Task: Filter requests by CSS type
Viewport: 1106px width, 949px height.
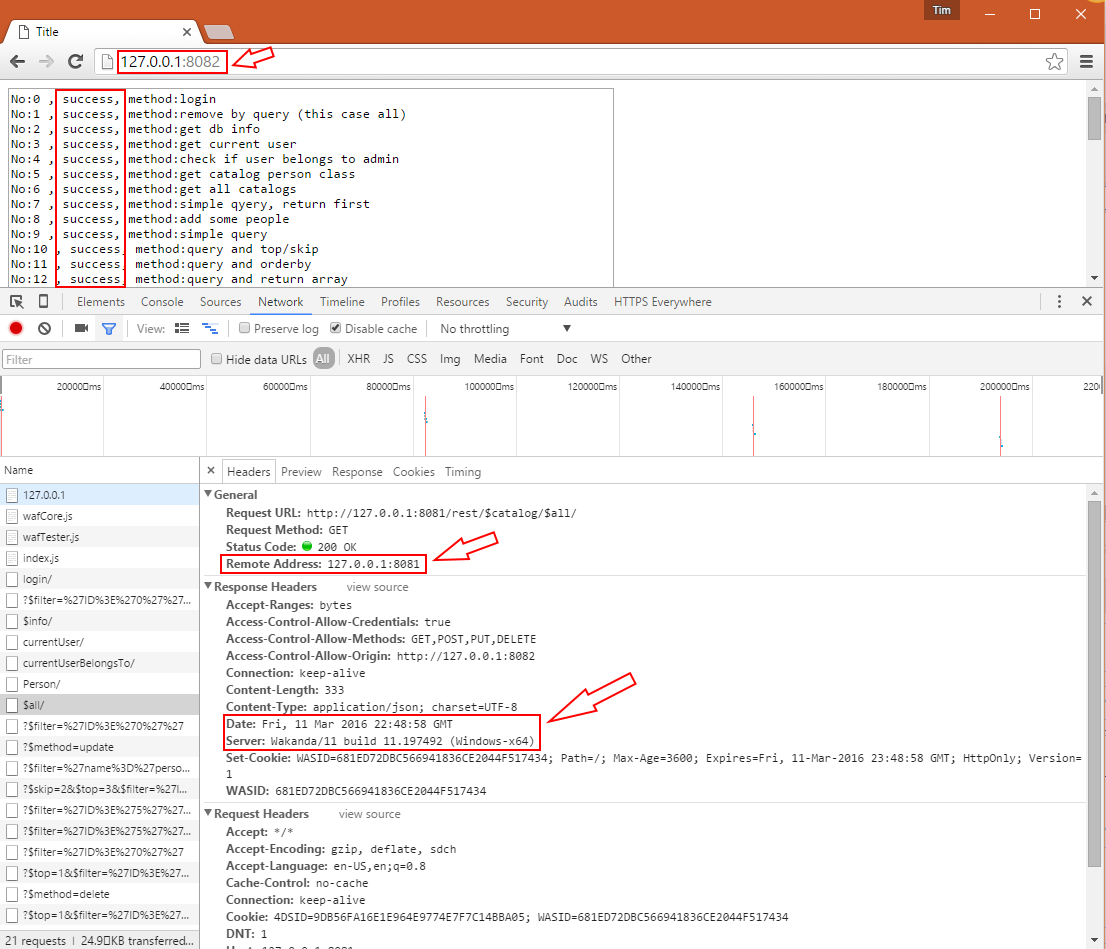Action: click(417, 359)
